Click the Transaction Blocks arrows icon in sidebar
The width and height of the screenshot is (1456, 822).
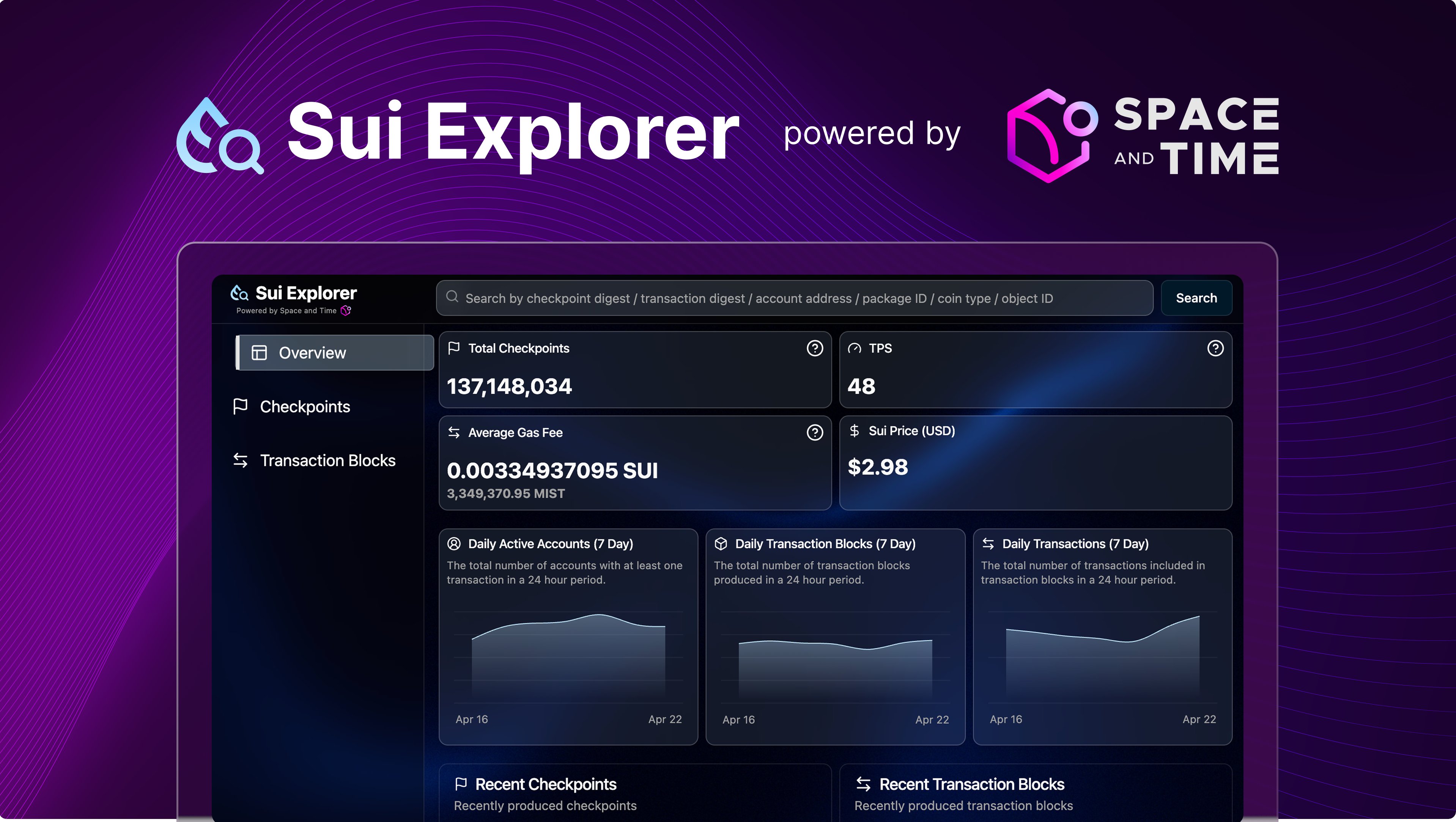tap(240, 461)
